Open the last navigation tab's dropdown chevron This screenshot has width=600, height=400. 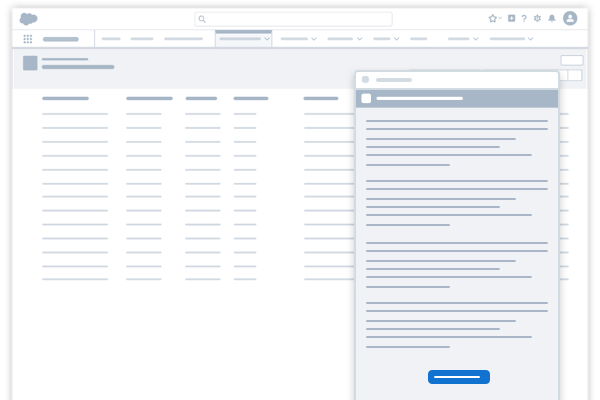pyautogui.click(x=530, y=39)
